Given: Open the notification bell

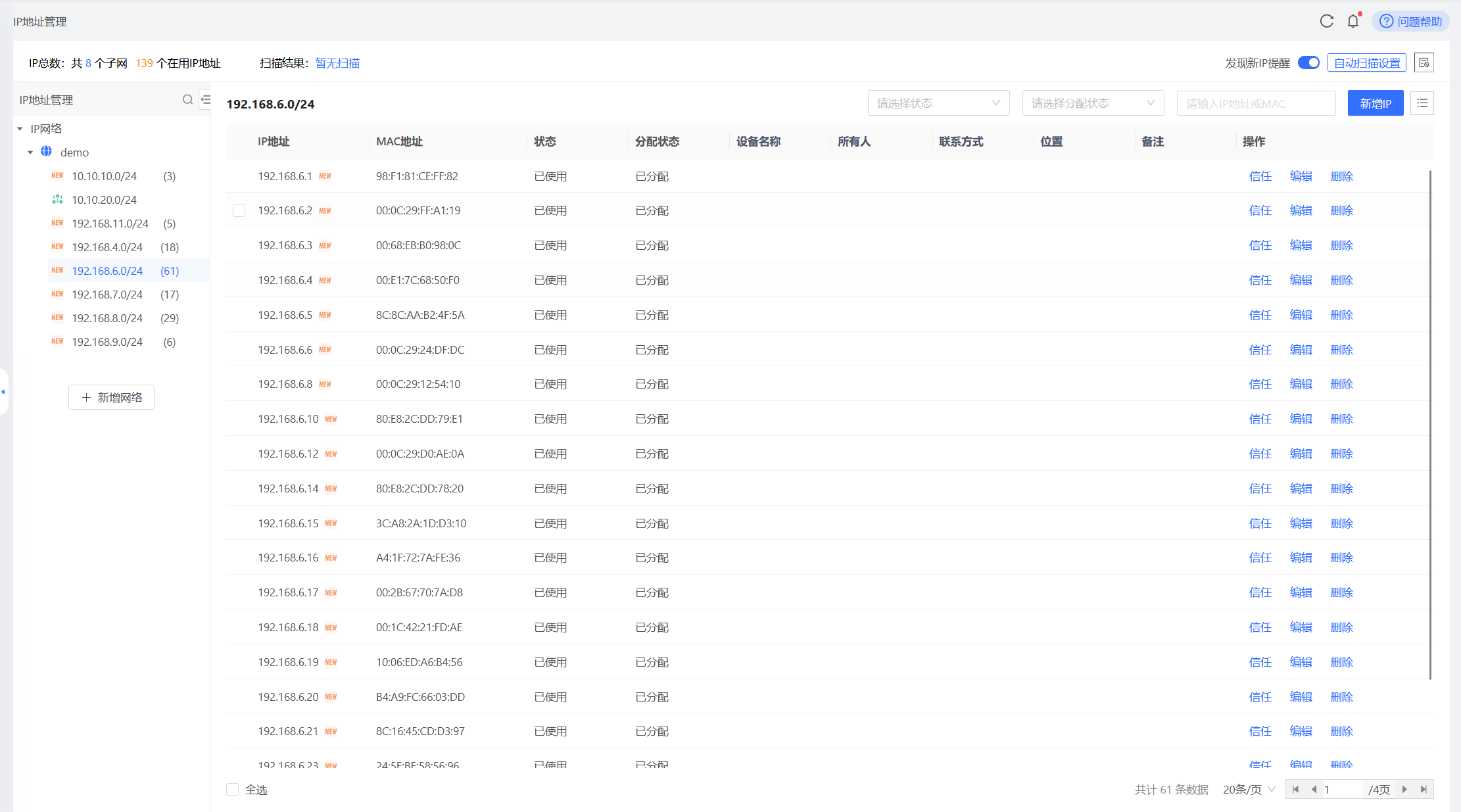Looking at the screenshot, I should coord(1353,21).
